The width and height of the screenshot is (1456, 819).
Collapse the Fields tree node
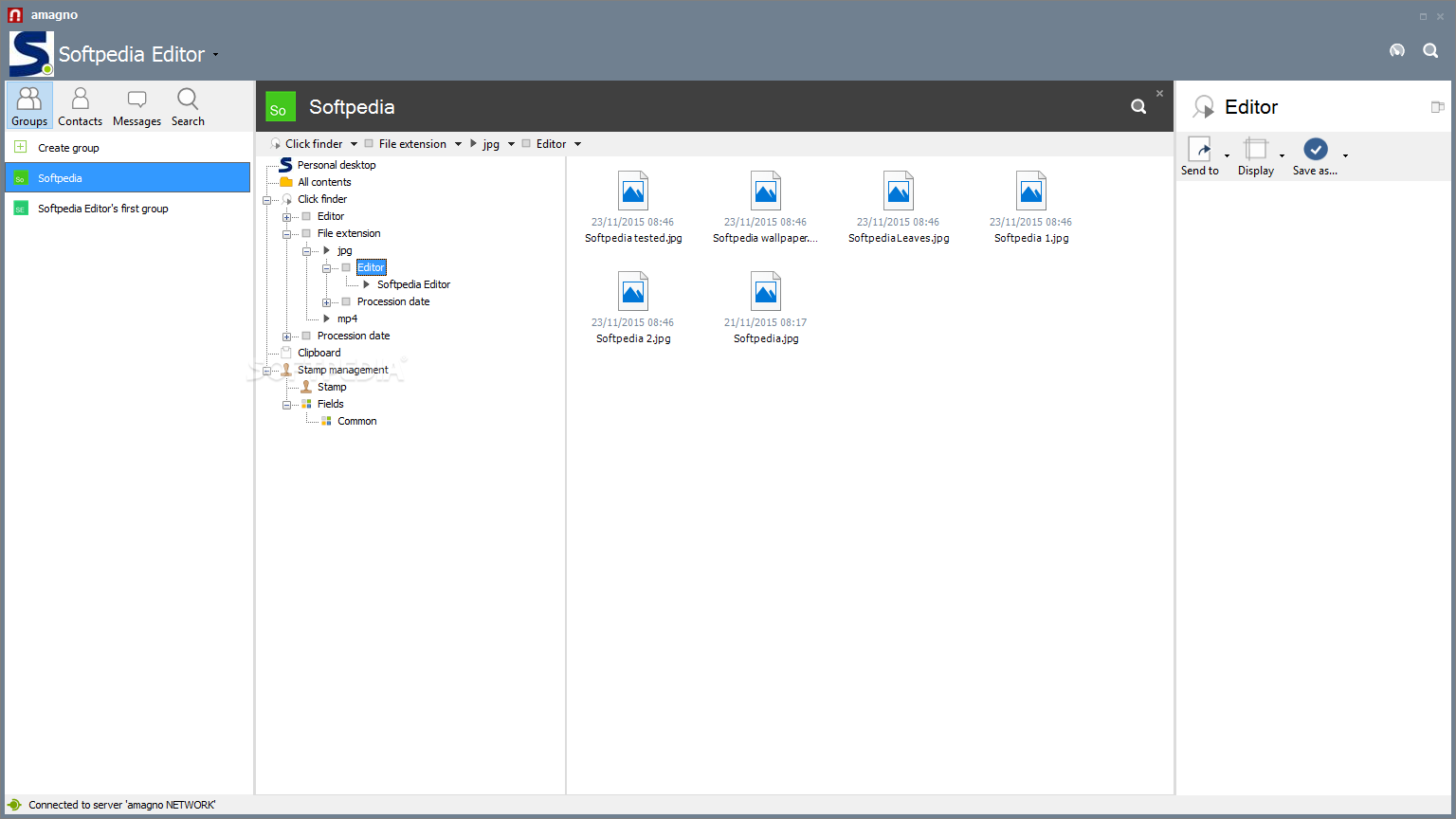[x=286, y=405]
